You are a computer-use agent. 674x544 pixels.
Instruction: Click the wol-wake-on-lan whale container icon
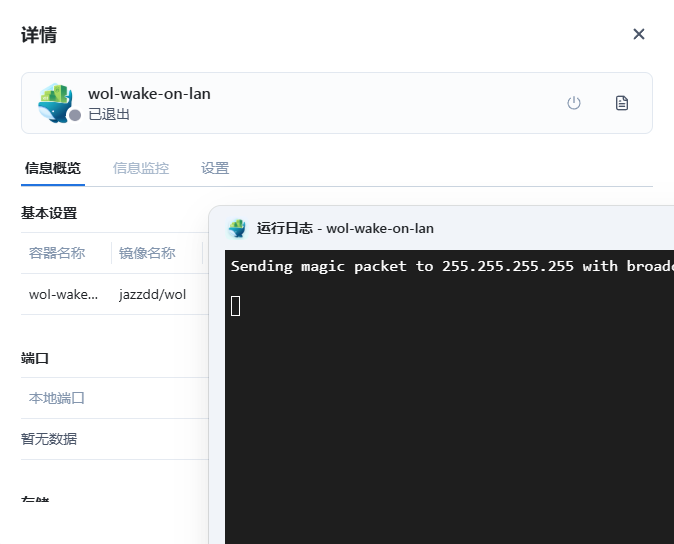[55, 103]
